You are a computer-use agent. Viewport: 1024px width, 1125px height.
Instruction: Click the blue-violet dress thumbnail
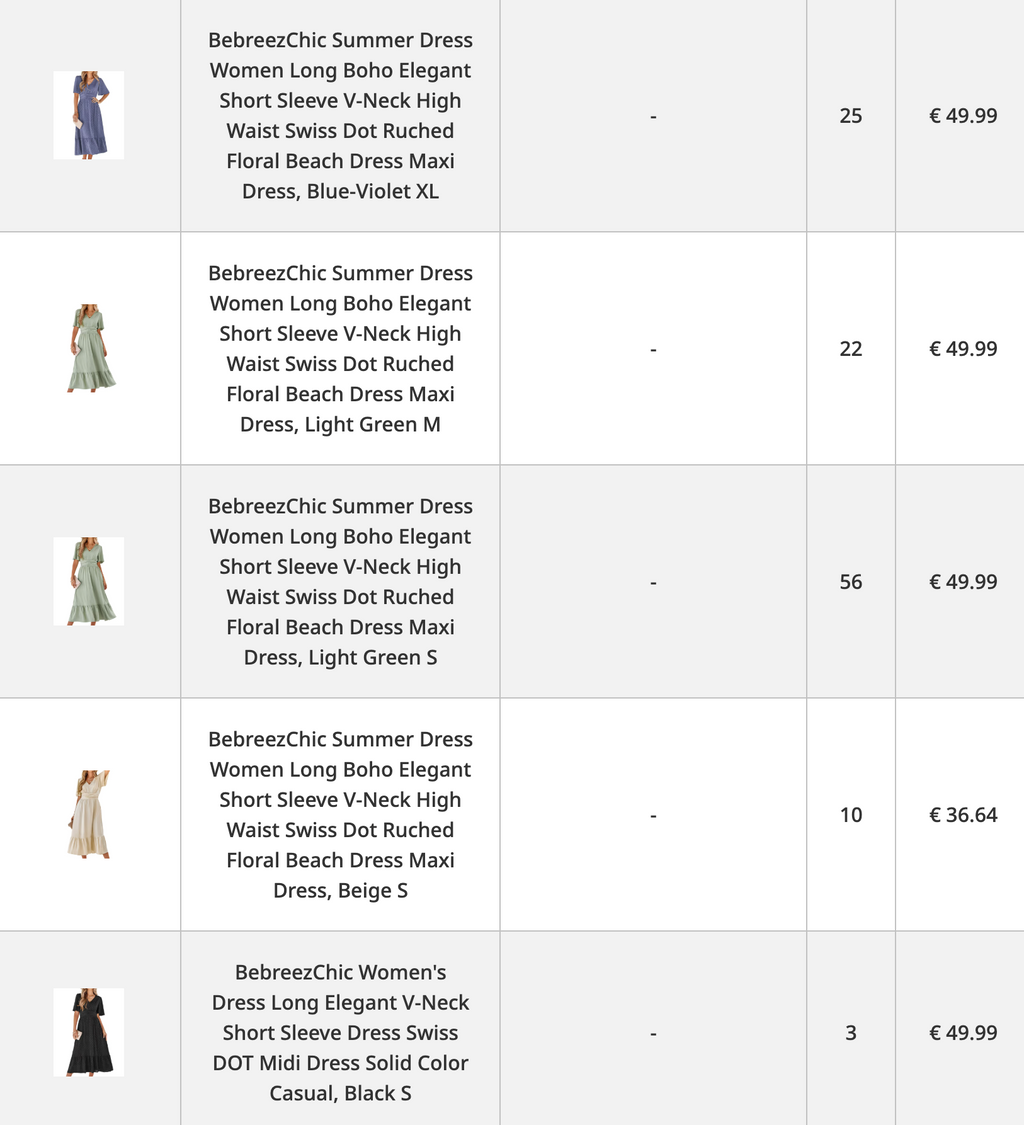[89, 115]
